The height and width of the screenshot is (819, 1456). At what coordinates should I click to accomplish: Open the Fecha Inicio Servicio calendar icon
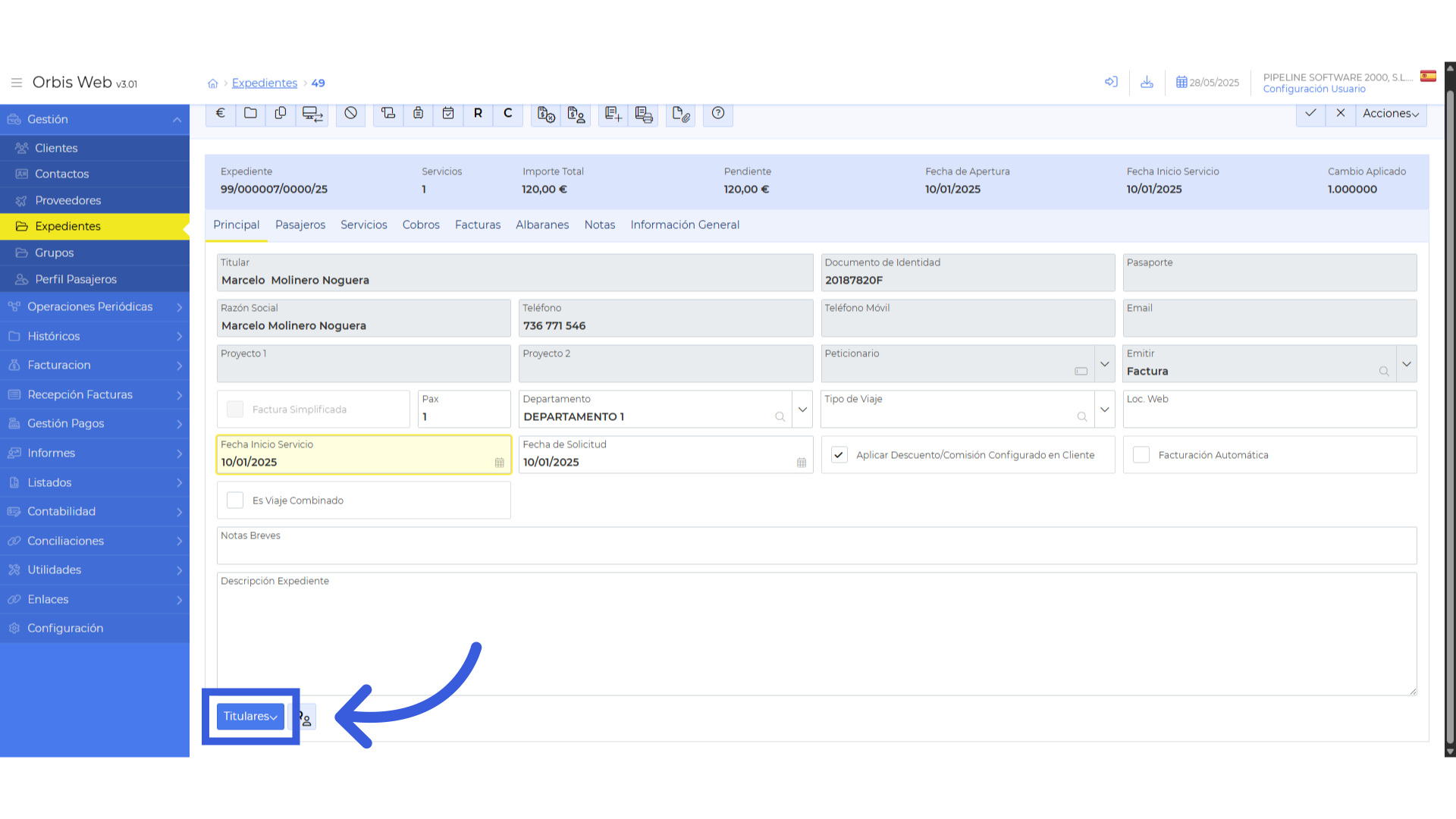(499, 463)
